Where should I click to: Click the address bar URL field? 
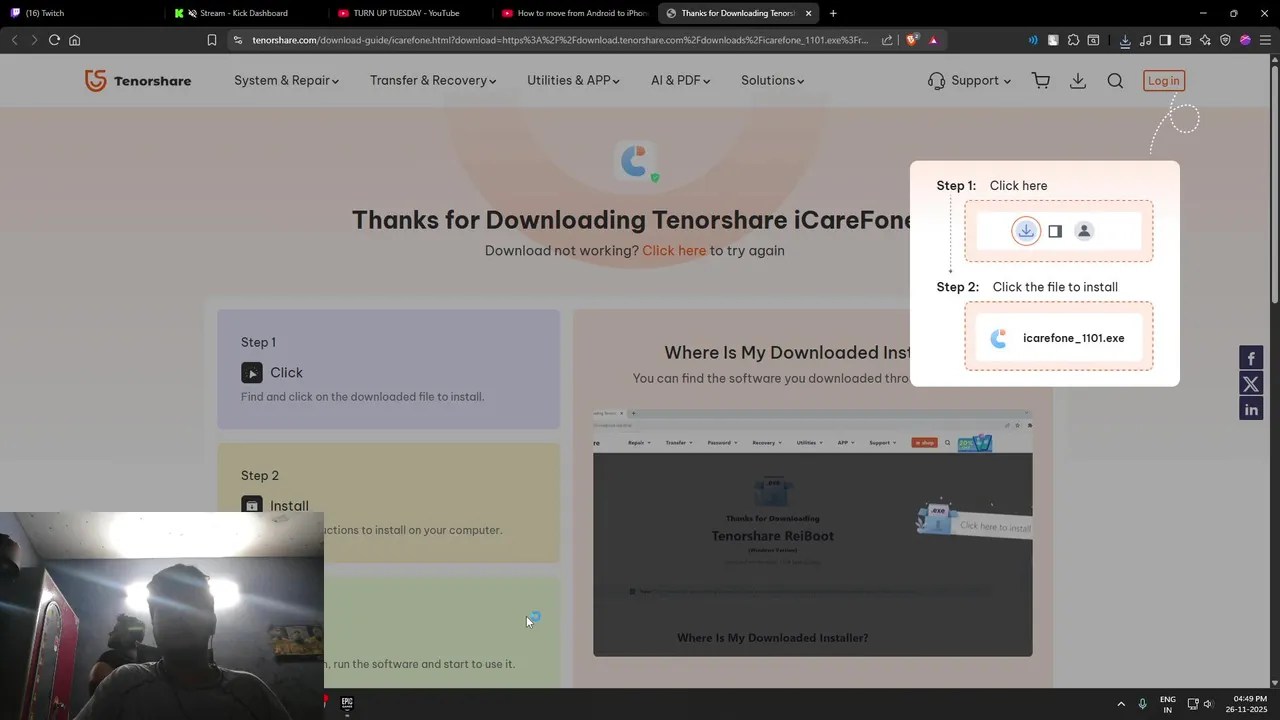560,40
